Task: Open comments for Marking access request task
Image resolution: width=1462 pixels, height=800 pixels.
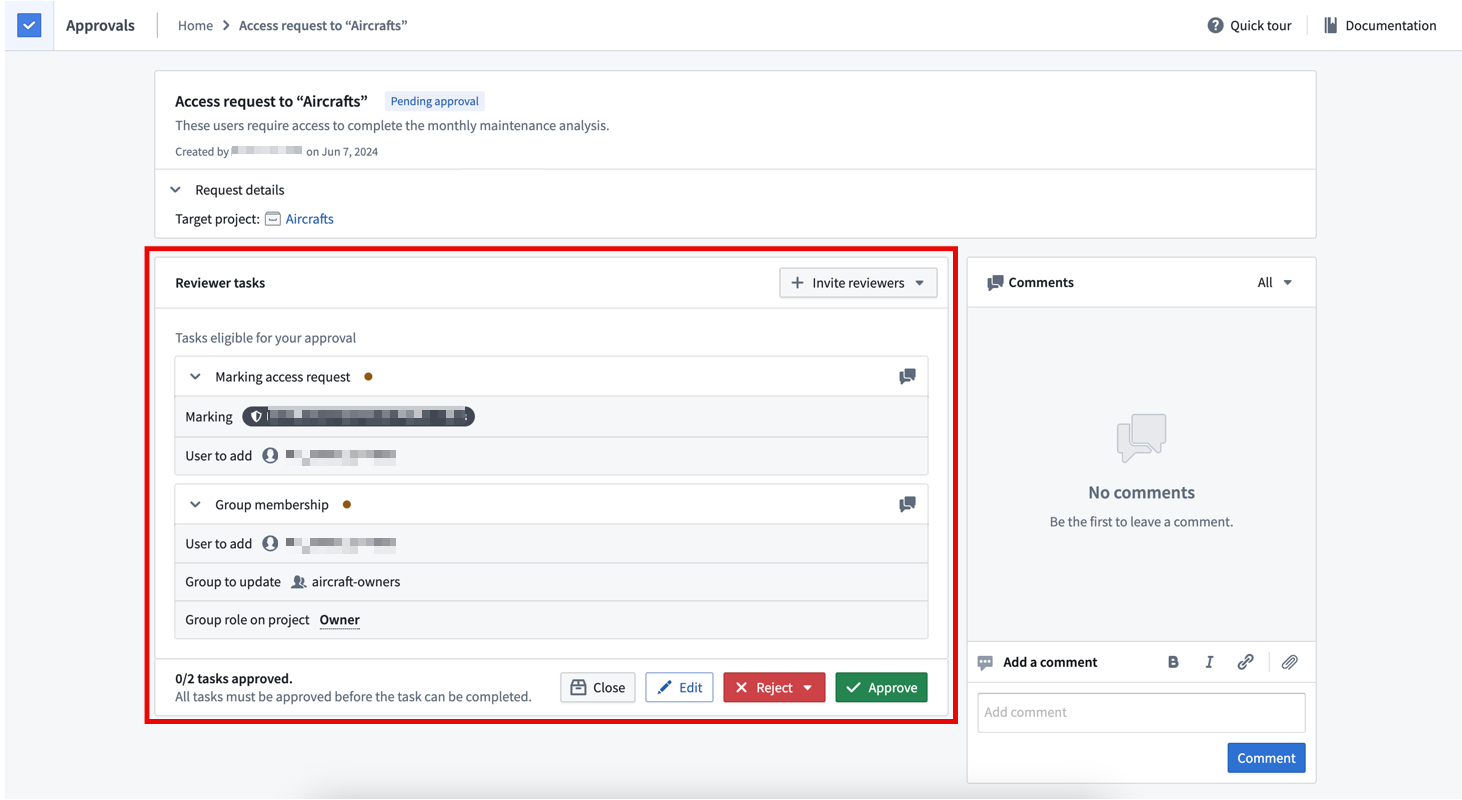Action: pyautogui.click(x=907, y=377)
